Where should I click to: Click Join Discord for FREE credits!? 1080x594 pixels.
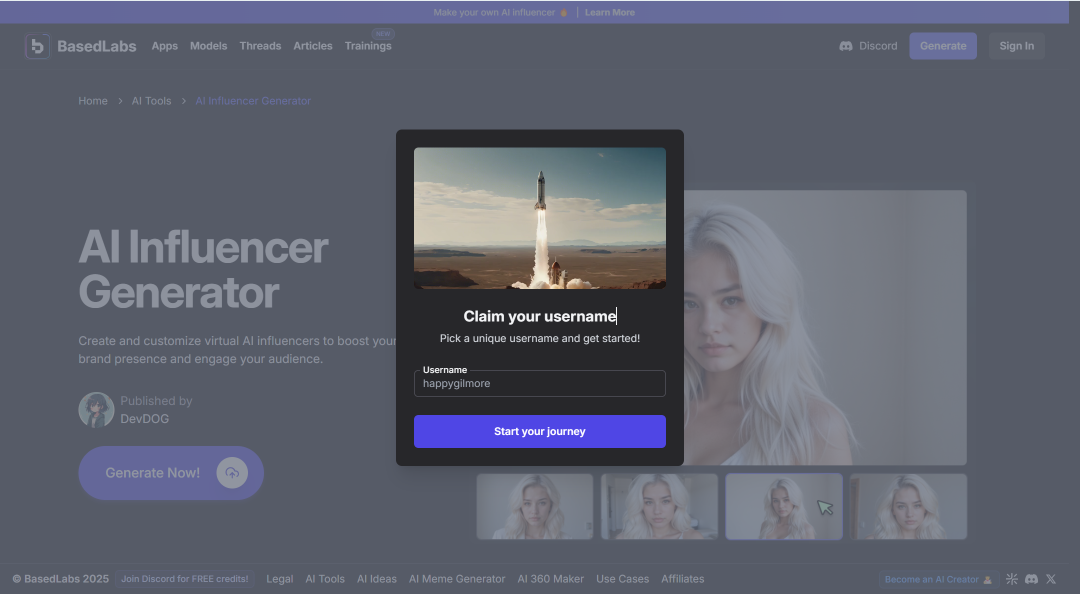pyautogui.click(x=185, y=579)
